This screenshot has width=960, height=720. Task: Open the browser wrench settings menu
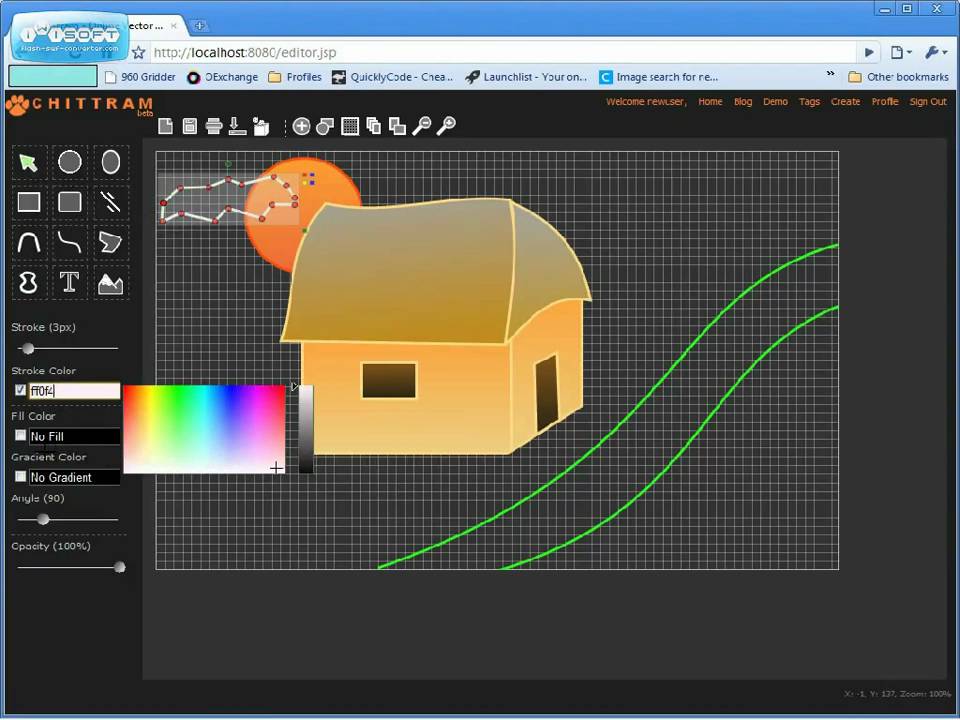[935, 52]
